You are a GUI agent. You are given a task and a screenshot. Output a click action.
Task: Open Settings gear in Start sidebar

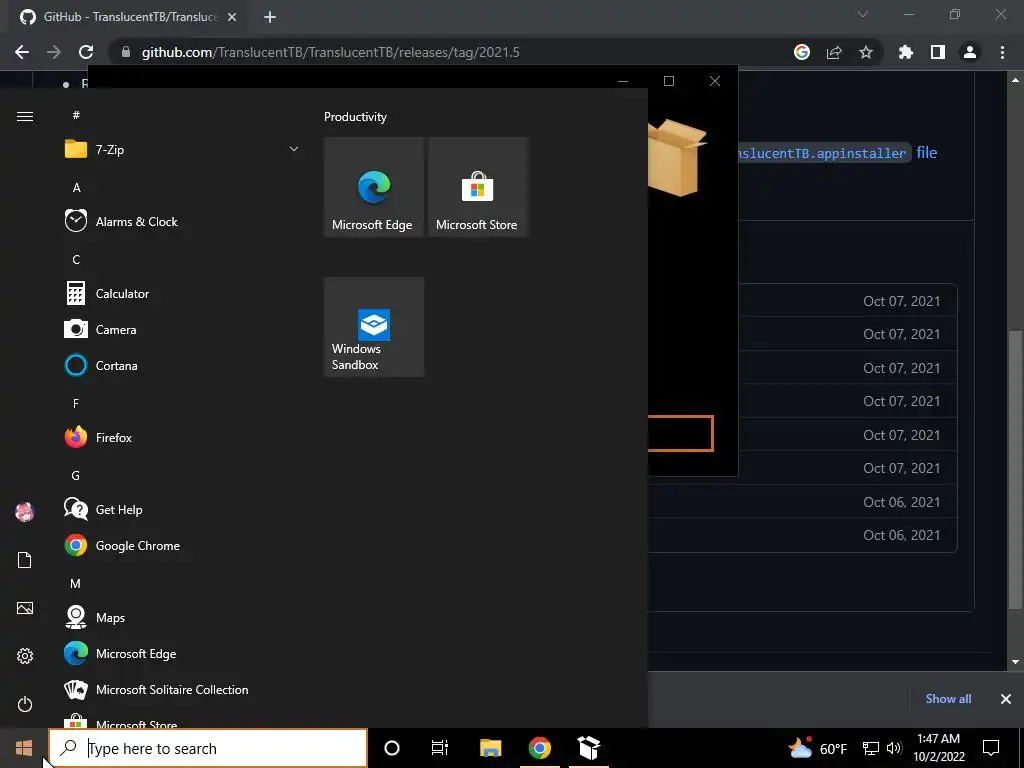pos(25,656)
